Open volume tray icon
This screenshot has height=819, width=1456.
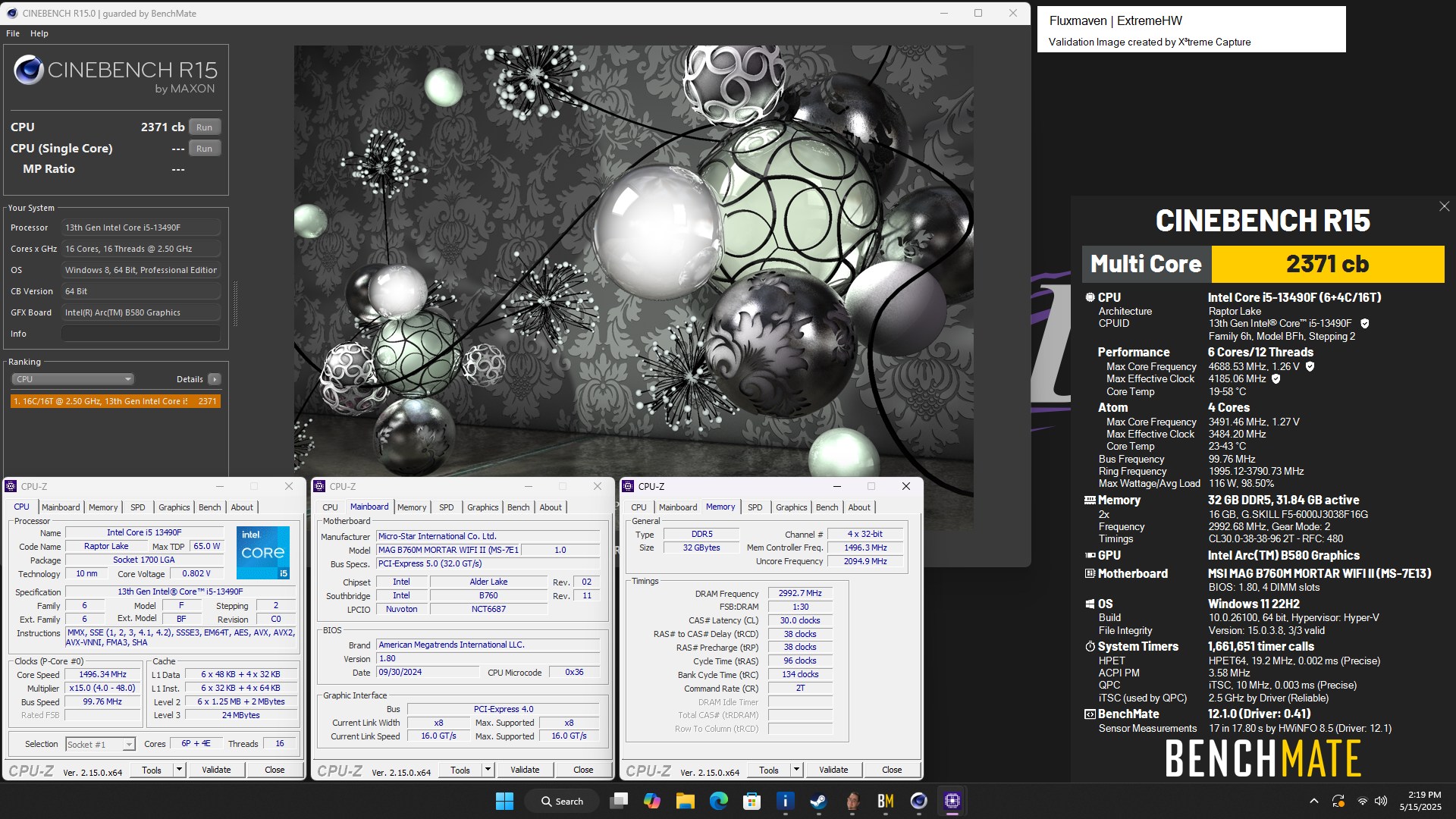pos(1381,801)
